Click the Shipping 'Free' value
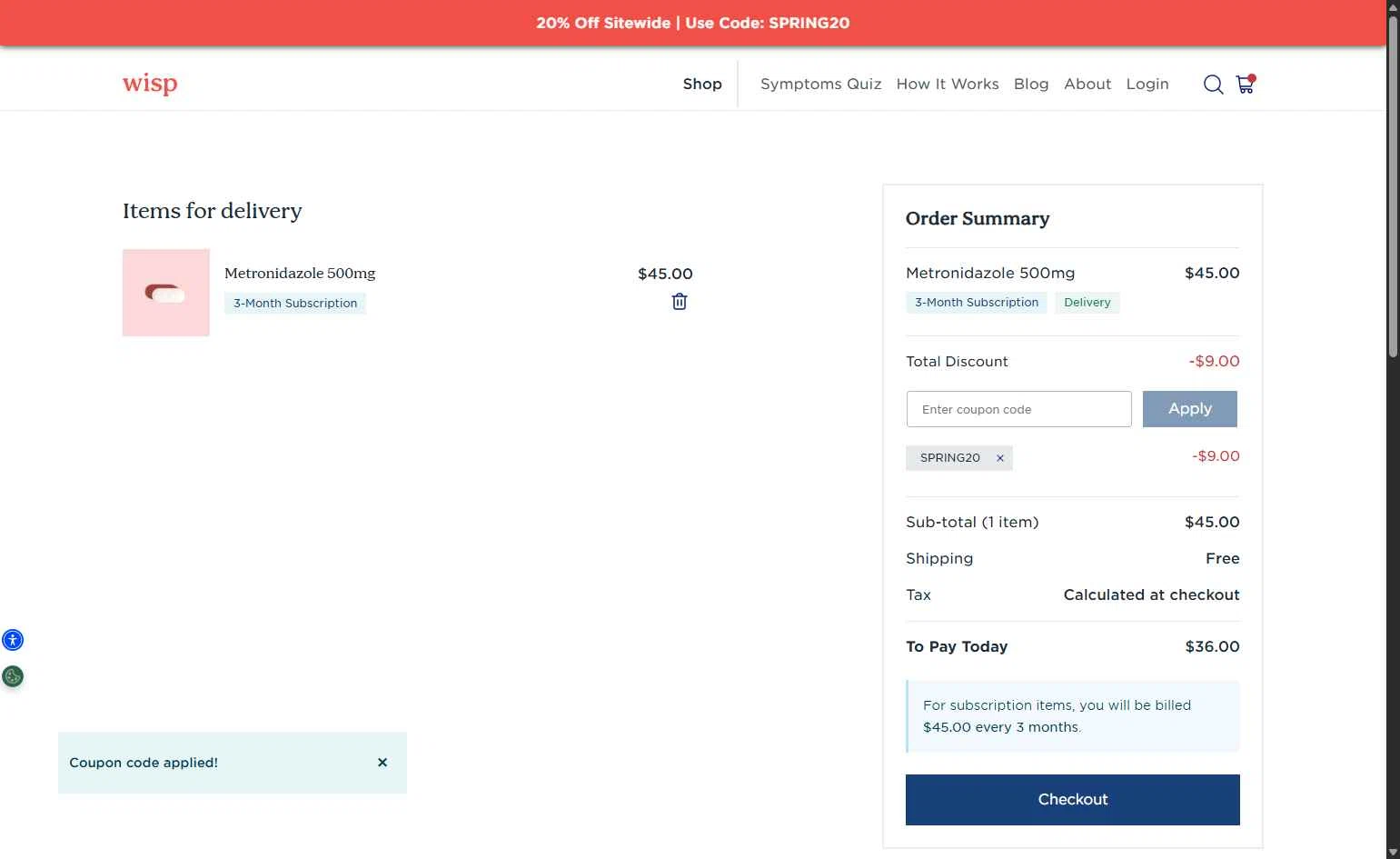Screen dimensions: 1400x859 click(1223, 558)
